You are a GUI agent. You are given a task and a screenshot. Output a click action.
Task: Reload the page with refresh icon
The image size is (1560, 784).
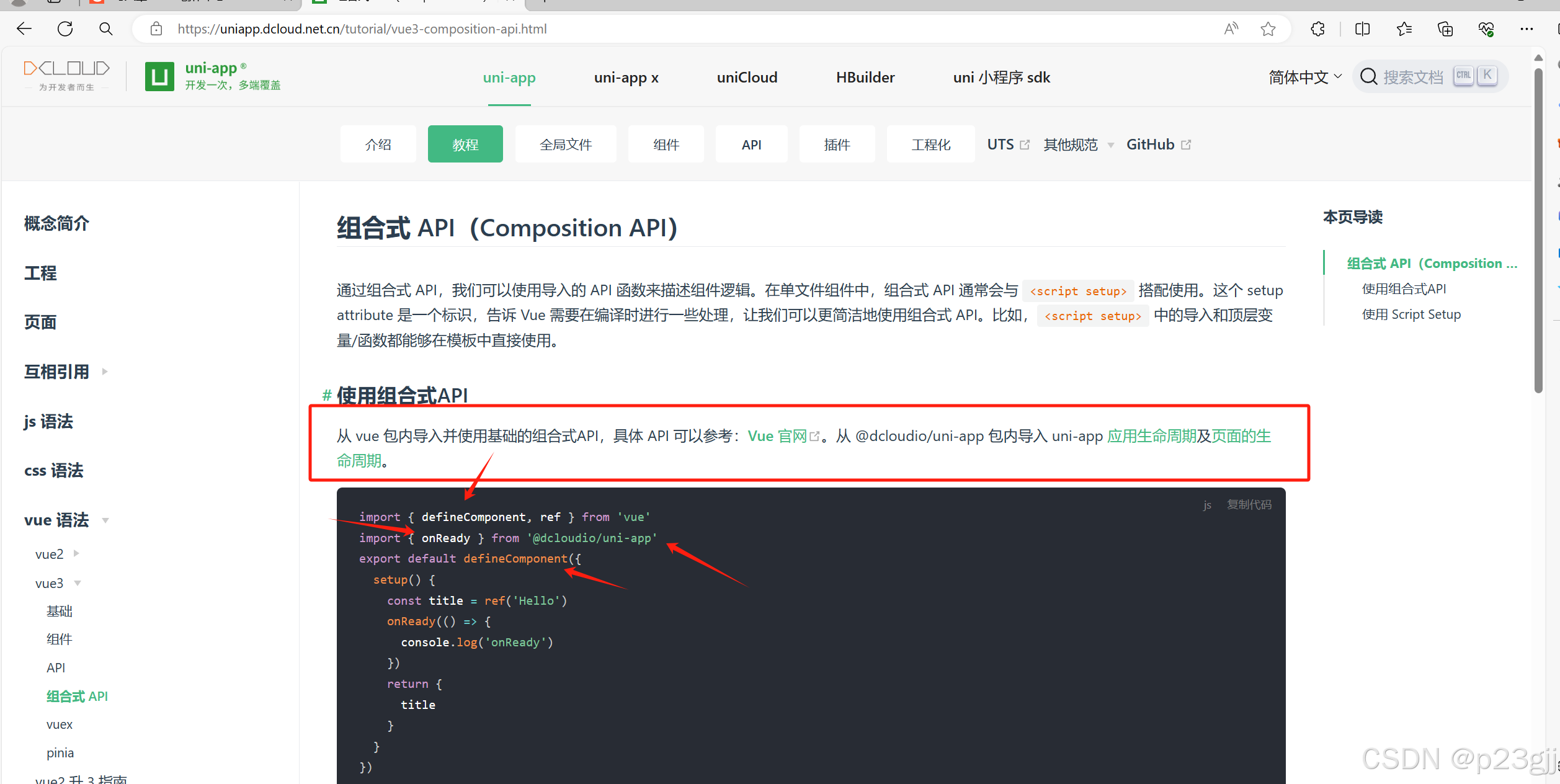pos(65,29)
